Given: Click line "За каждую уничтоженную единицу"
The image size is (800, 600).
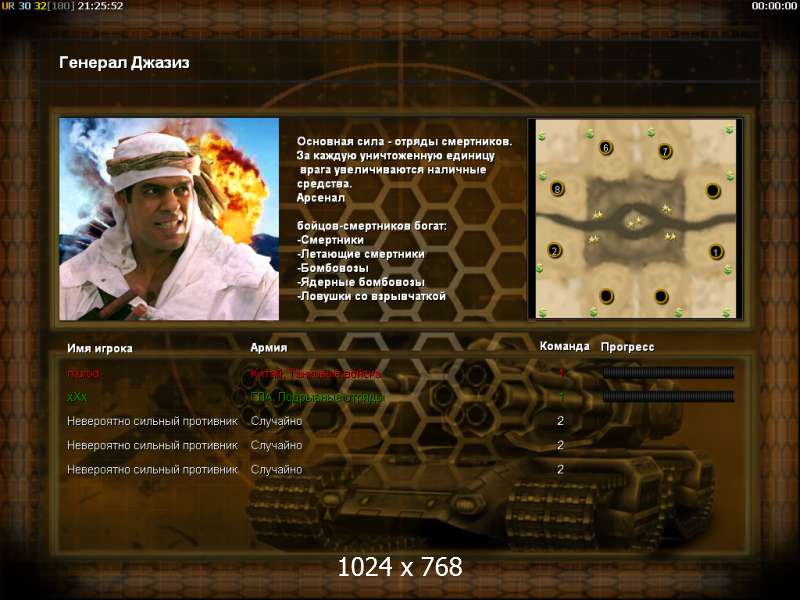Looking at the screenshot, I should [x=396, y=156].
